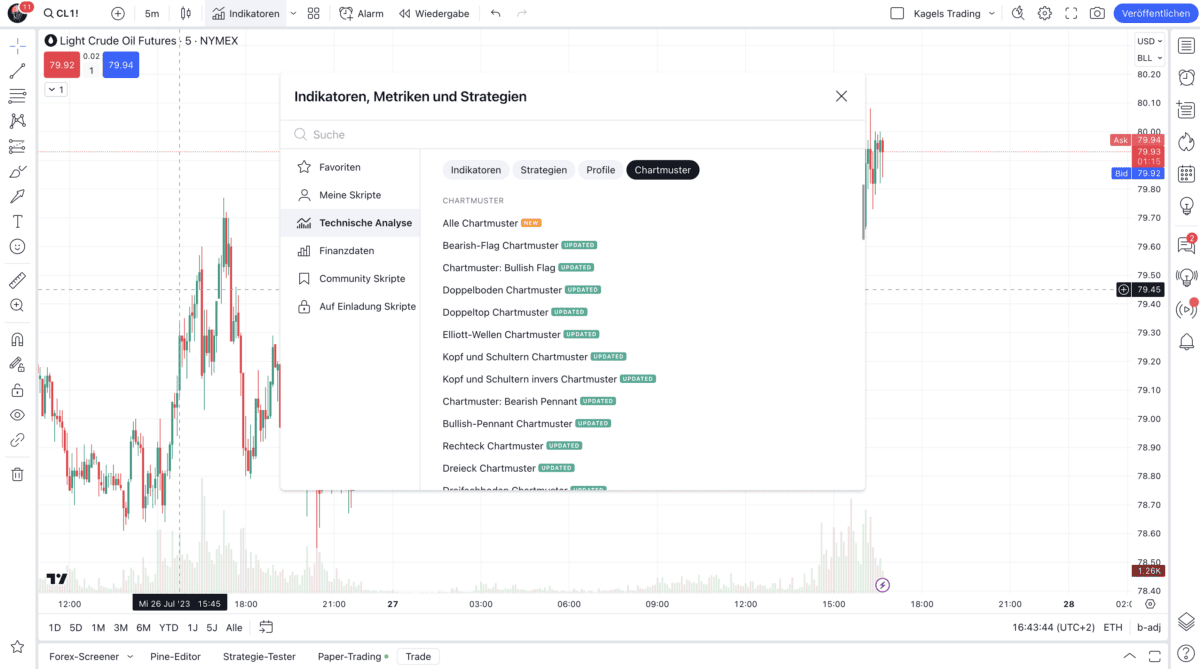1200x669 pixels.
Task: Expand the candle interval 5m dropdown
Action: click(x=151, y=13)
